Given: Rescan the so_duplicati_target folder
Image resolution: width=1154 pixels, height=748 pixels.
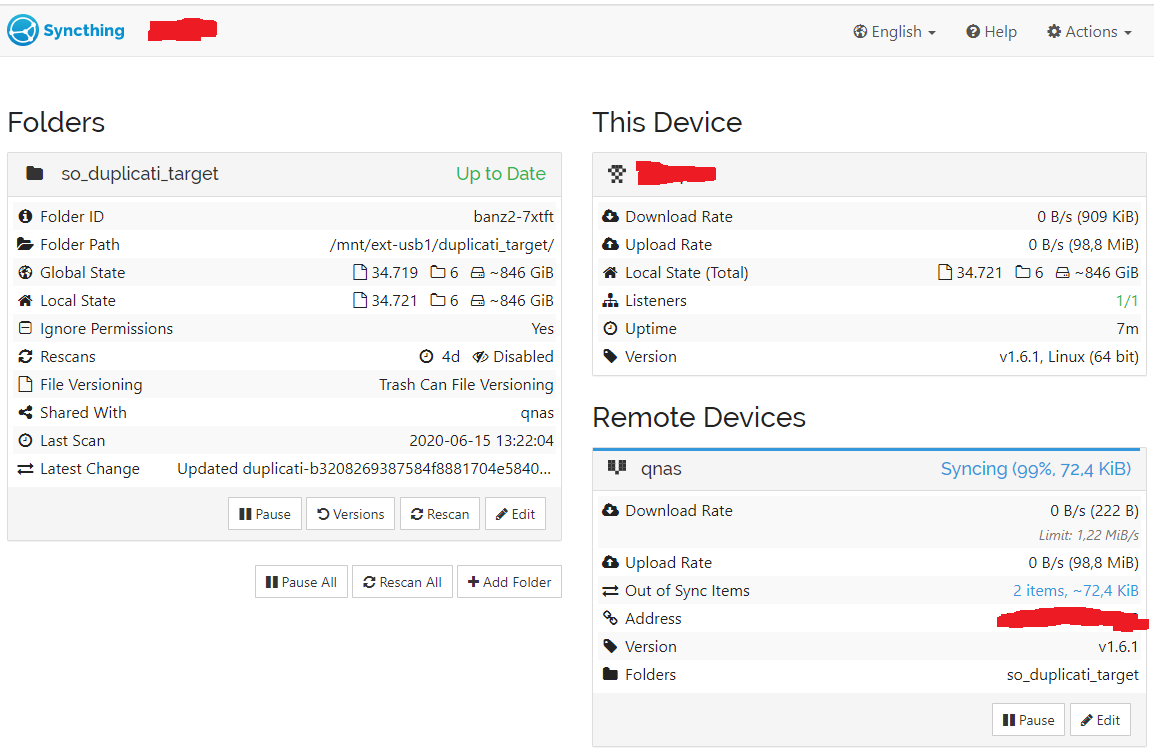Looking at the screenshot, I should tap(440, 514).
